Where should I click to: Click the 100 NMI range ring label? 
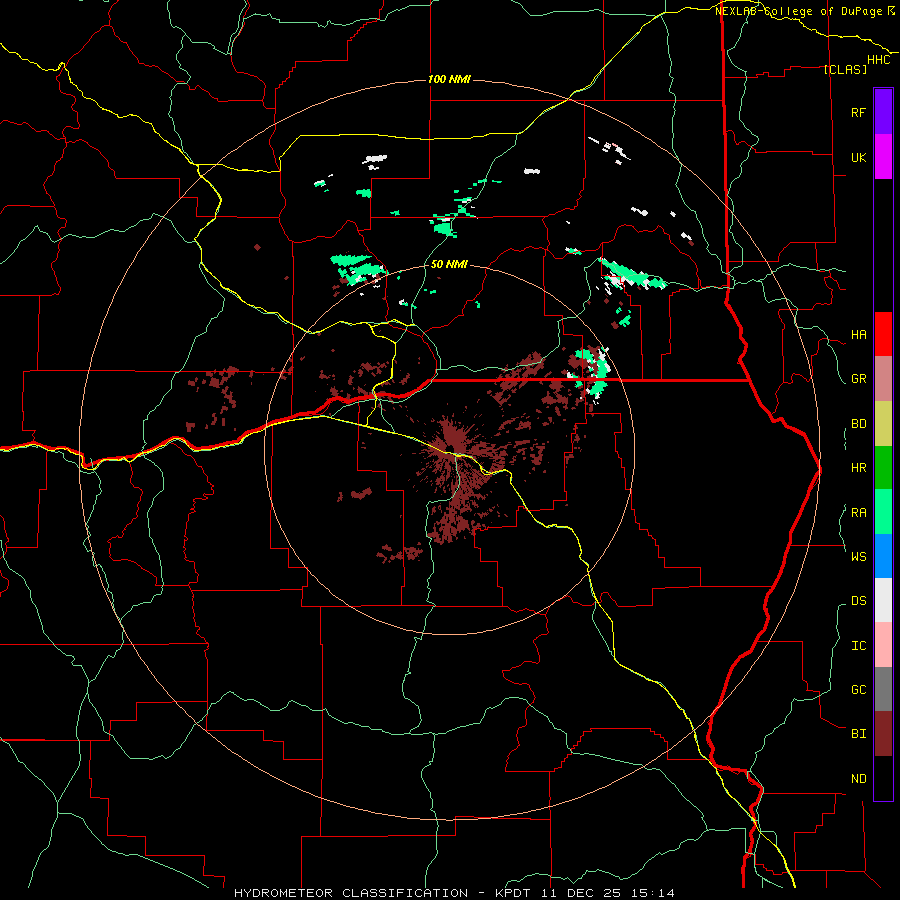coord(449,79)
